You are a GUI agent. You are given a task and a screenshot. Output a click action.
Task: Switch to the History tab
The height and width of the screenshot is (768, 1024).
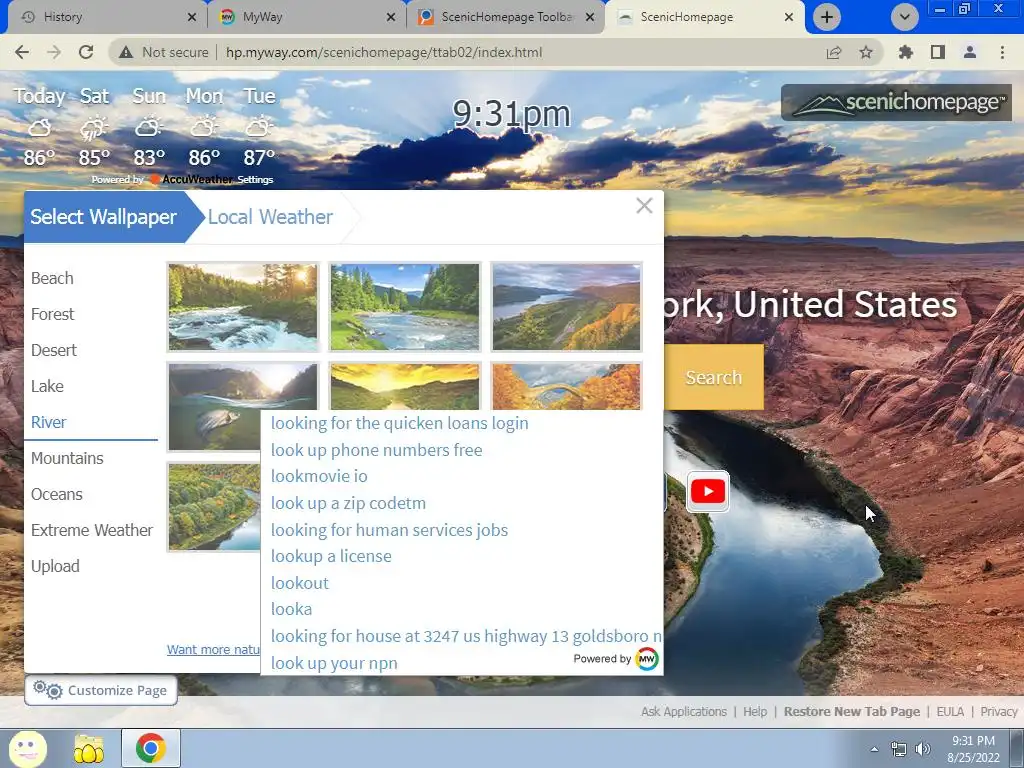(x=104, y=17)
